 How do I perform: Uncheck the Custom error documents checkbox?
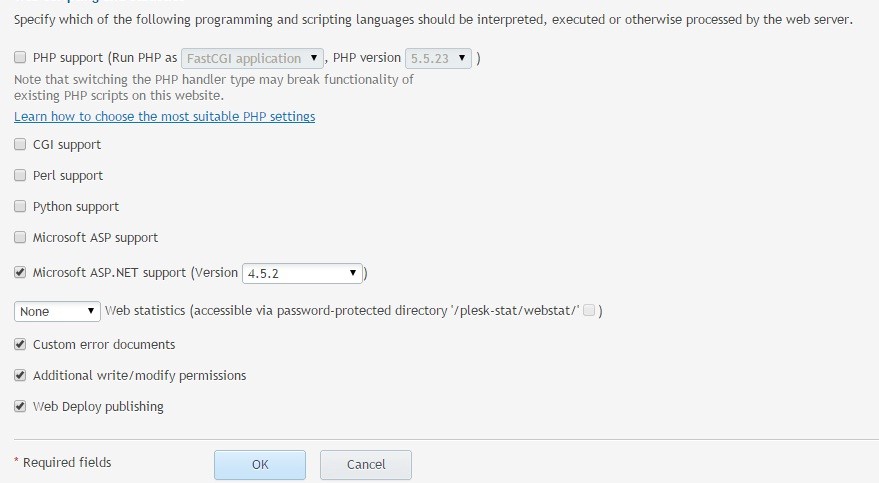[21, 345]
